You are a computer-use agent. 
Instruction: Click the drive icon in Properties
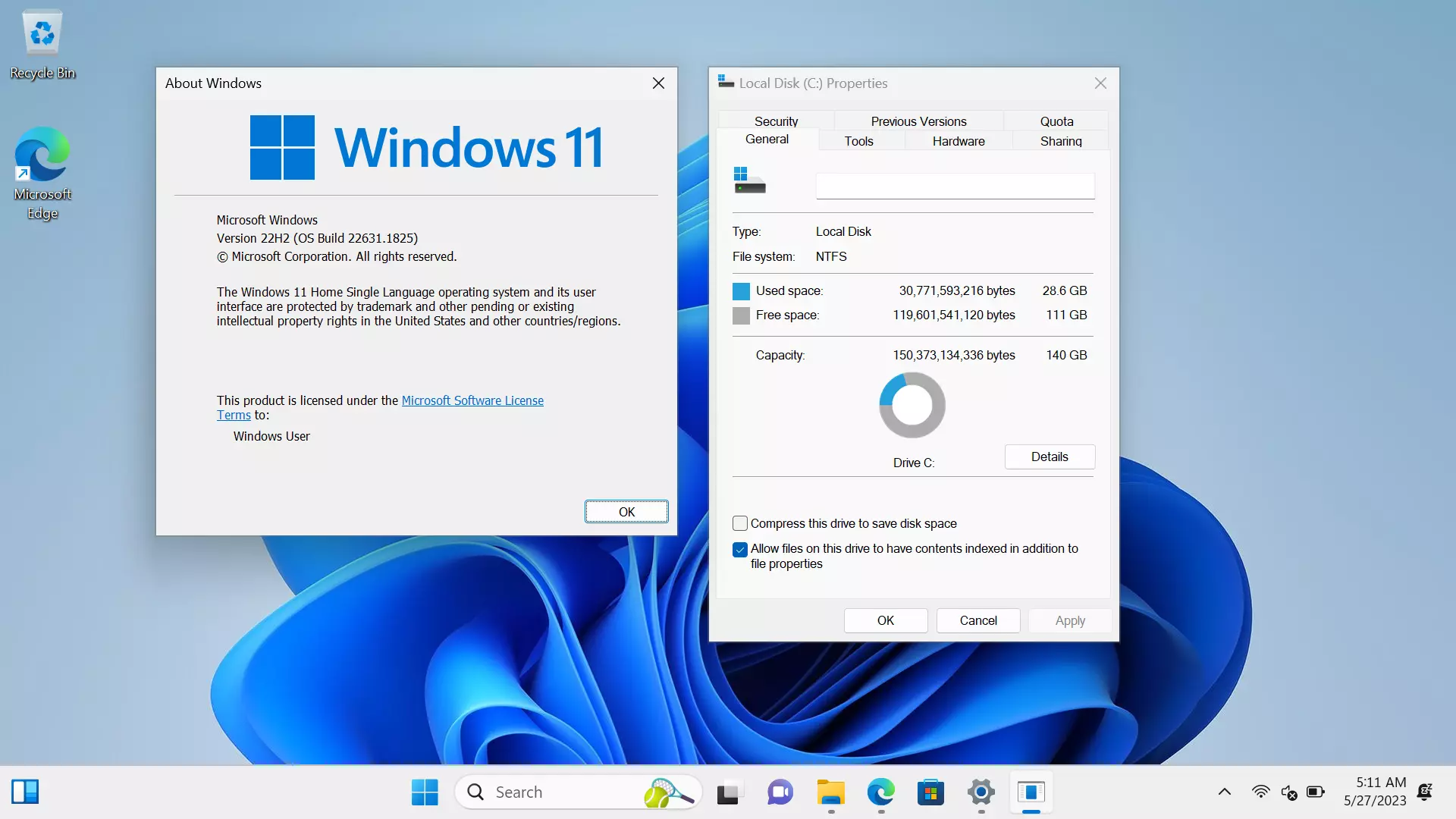[749, 180]
